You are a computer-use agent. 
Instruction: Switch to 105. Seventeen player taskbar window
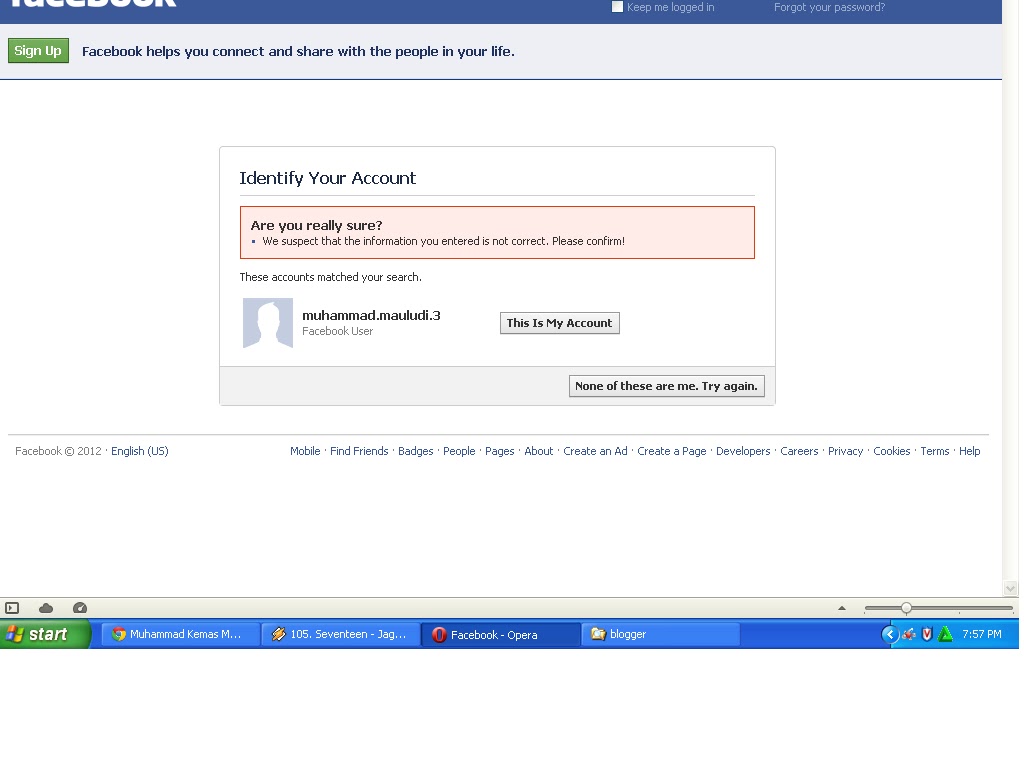pos(340,634)
